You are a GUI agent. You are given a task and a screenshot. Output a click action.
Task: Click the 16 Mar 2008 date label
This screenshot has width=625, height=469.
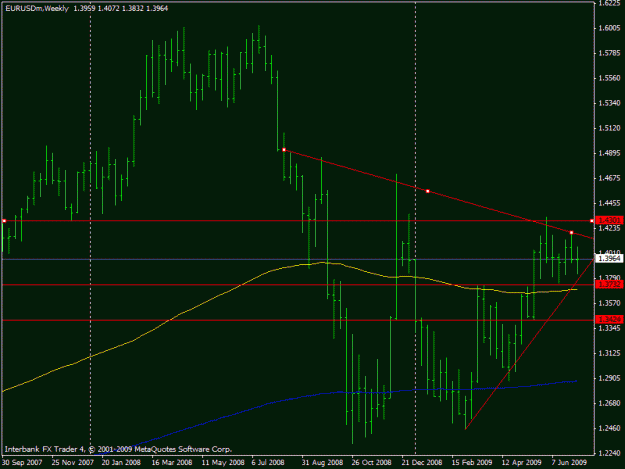[x=172, y=463]
